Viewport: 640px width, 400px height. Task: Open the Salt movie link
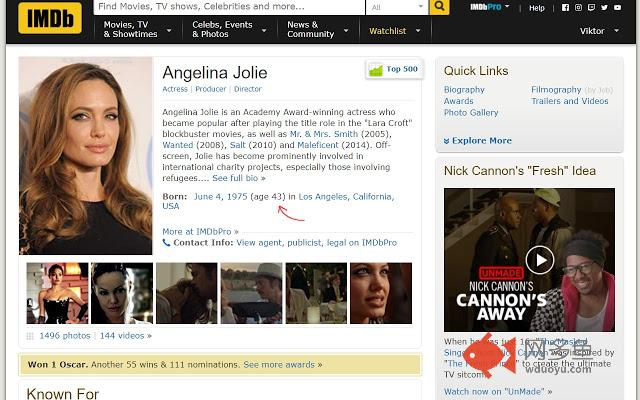pyautogui.click(x=238, y=145)
